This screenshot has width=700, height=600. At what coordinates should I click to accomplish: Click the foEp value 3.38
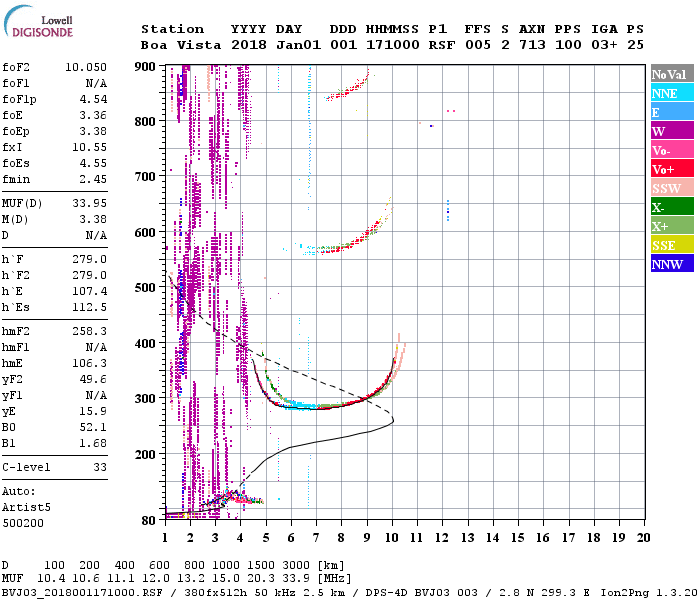(x=93, y=131)
